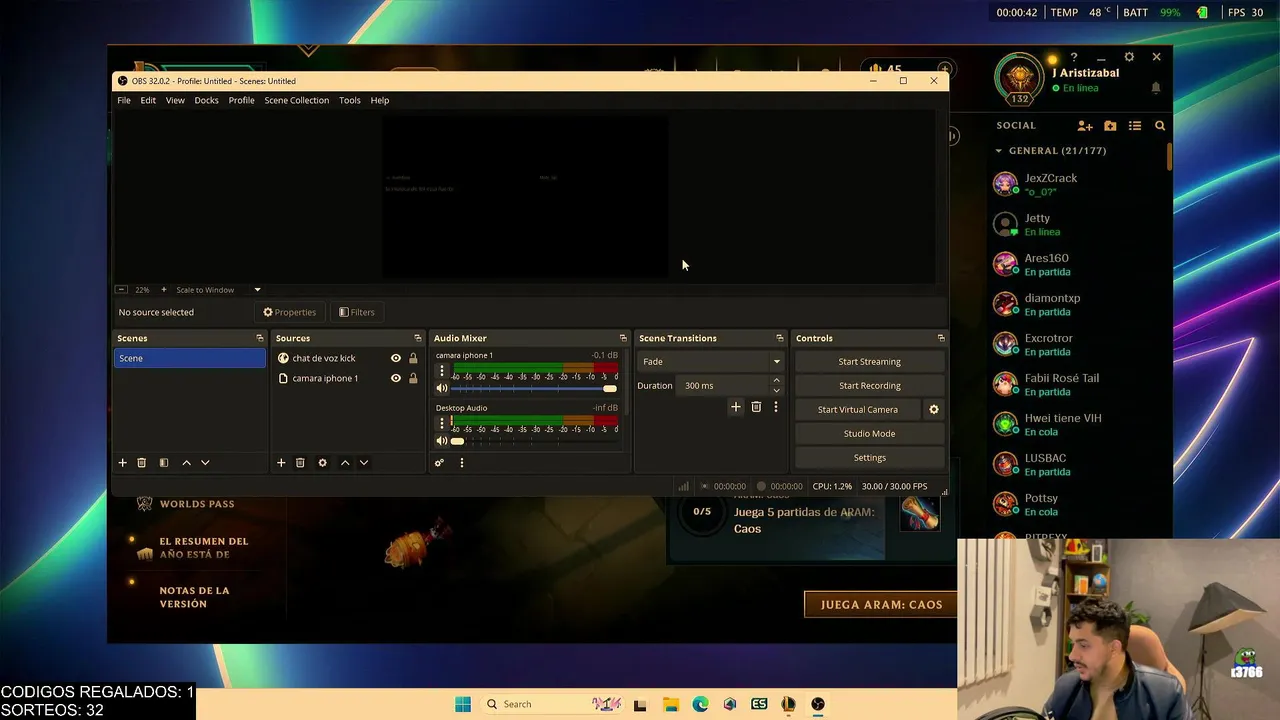Pop out the Scene Transitions dock icon
The height and width of the screenshot is (720, 1280).
click(x=780, y=338)
